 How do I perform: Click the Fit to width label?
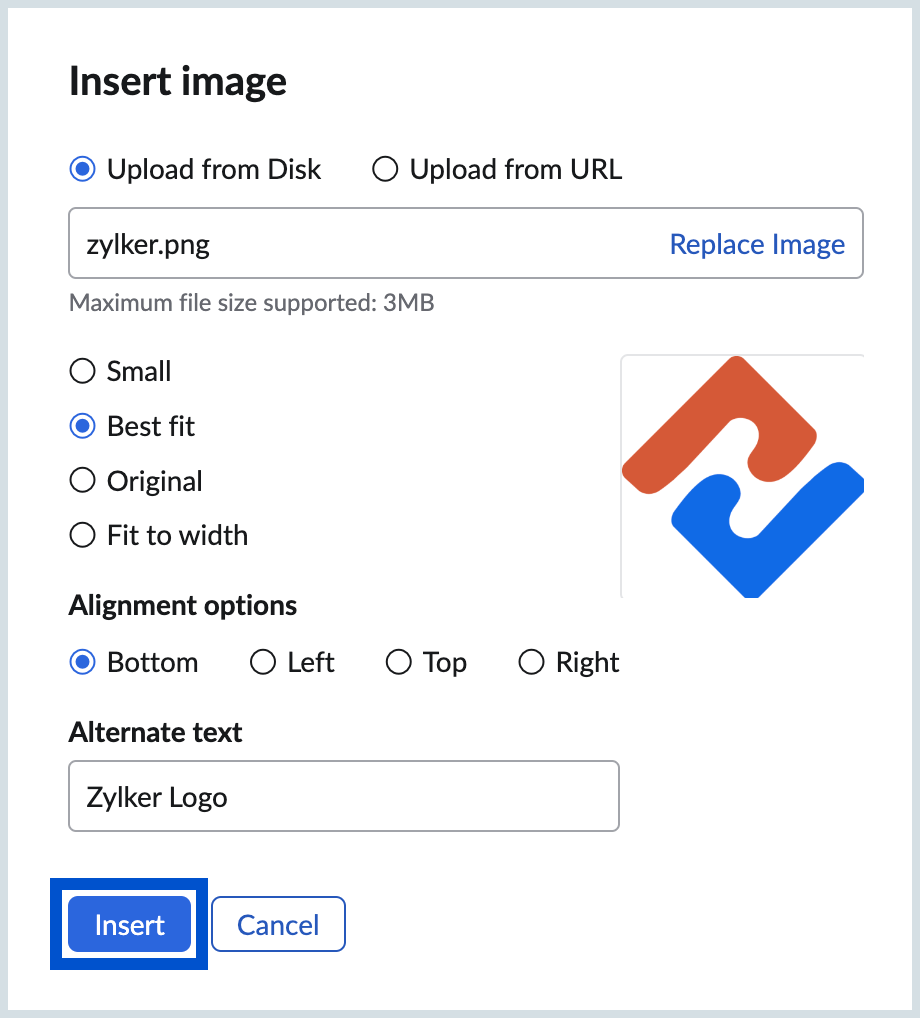177,536
